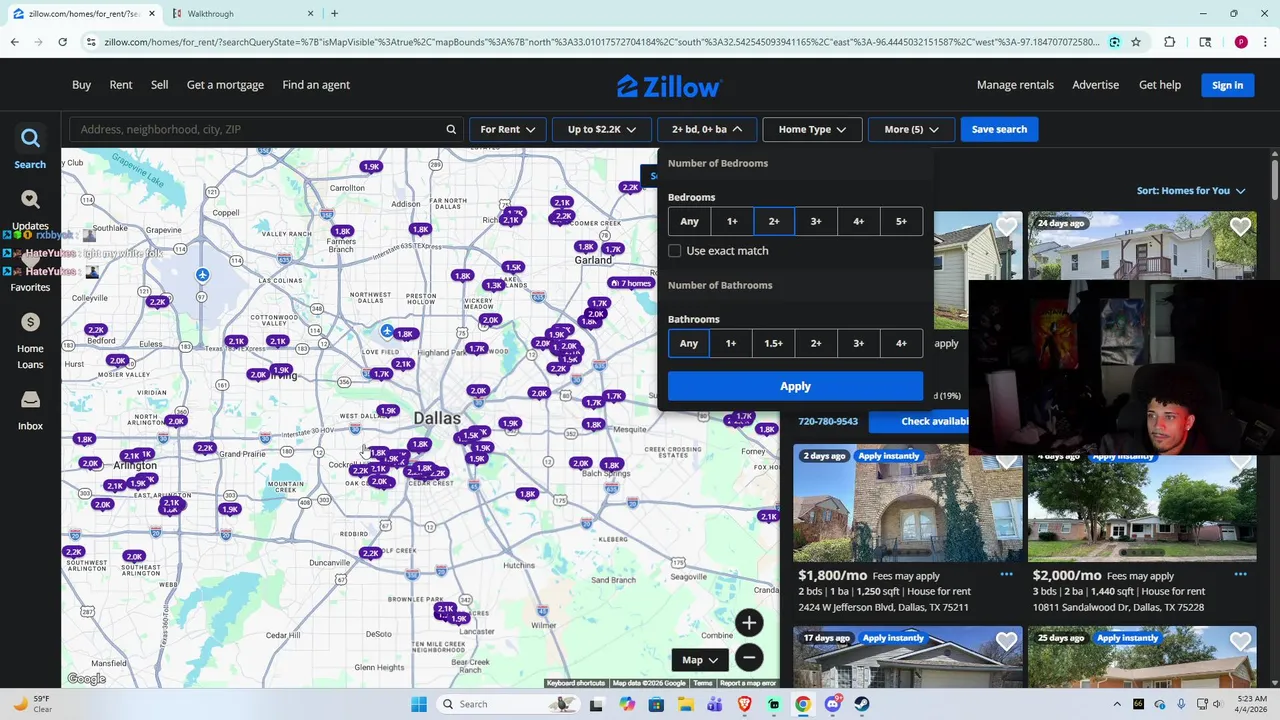The width and height of the screenshot is (1280, 720).
Task: Open the browser extensions puzzle icon
Action: pos(1170,42)
